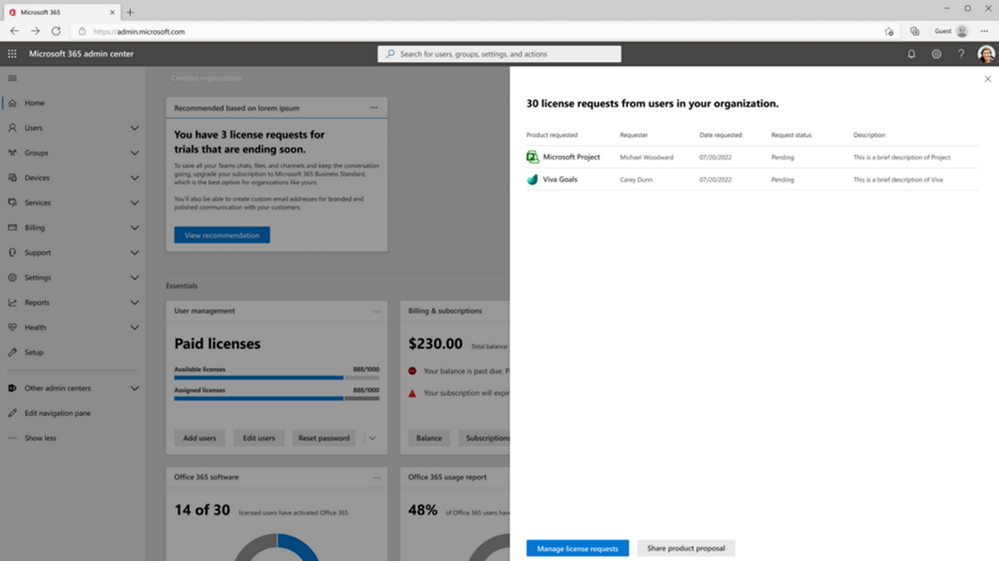999x561 pixels.
Task: Add page to browser favorites
Action: [x=889, y=31]
